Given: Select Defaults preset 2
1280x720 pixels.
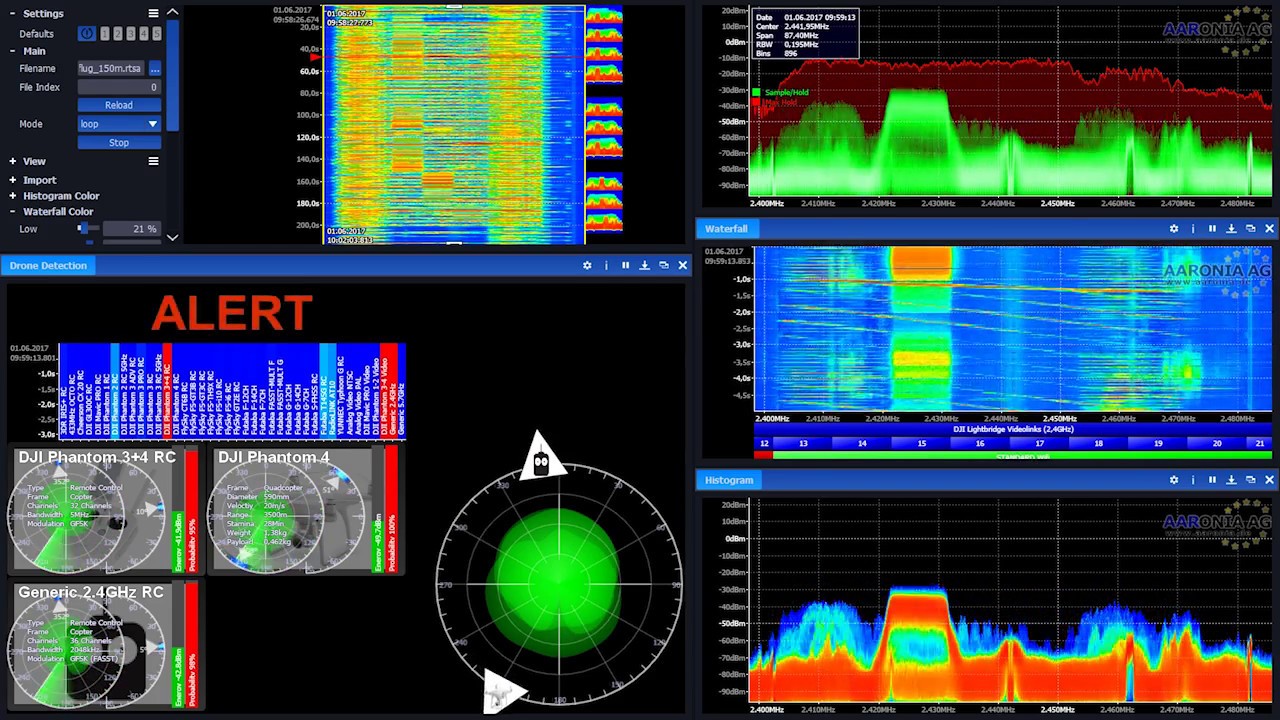Looking at the screenshot, I should pos(117,33).
